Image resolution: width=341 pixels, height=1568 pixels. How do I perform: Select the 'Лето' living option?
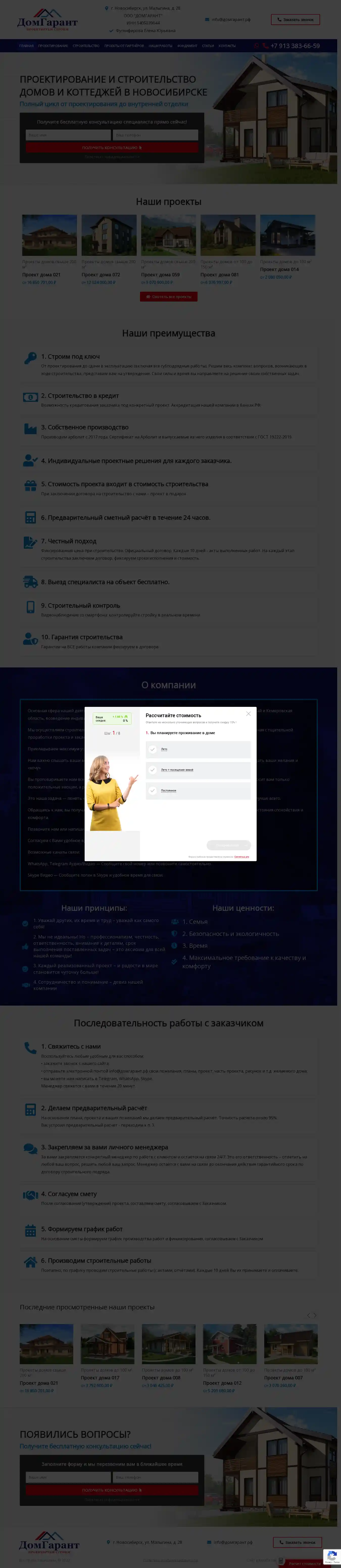coord(153,749)
